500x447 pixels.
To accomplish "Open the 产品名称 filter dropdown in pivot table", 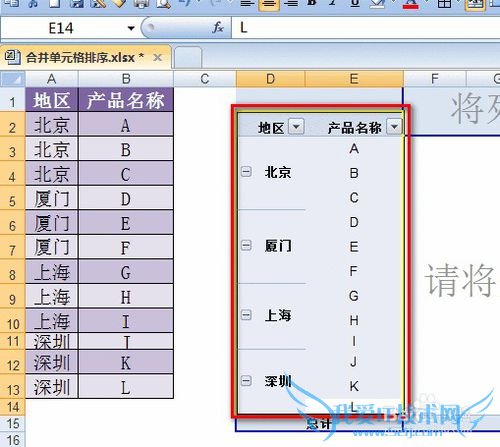I will click(394, 127).
